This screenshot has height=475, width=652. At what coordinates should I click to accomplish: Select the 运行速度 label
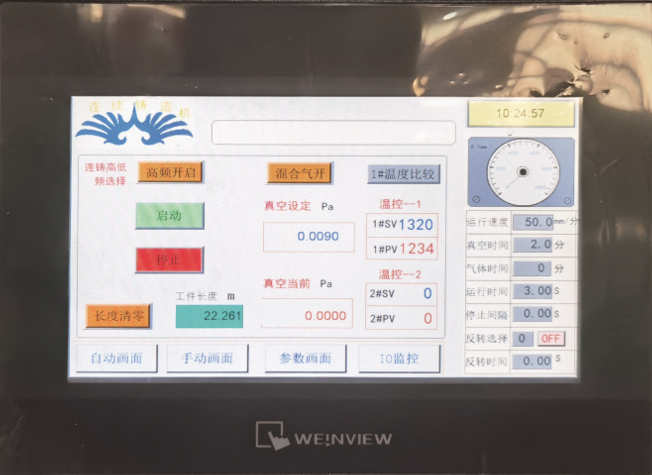487,222
